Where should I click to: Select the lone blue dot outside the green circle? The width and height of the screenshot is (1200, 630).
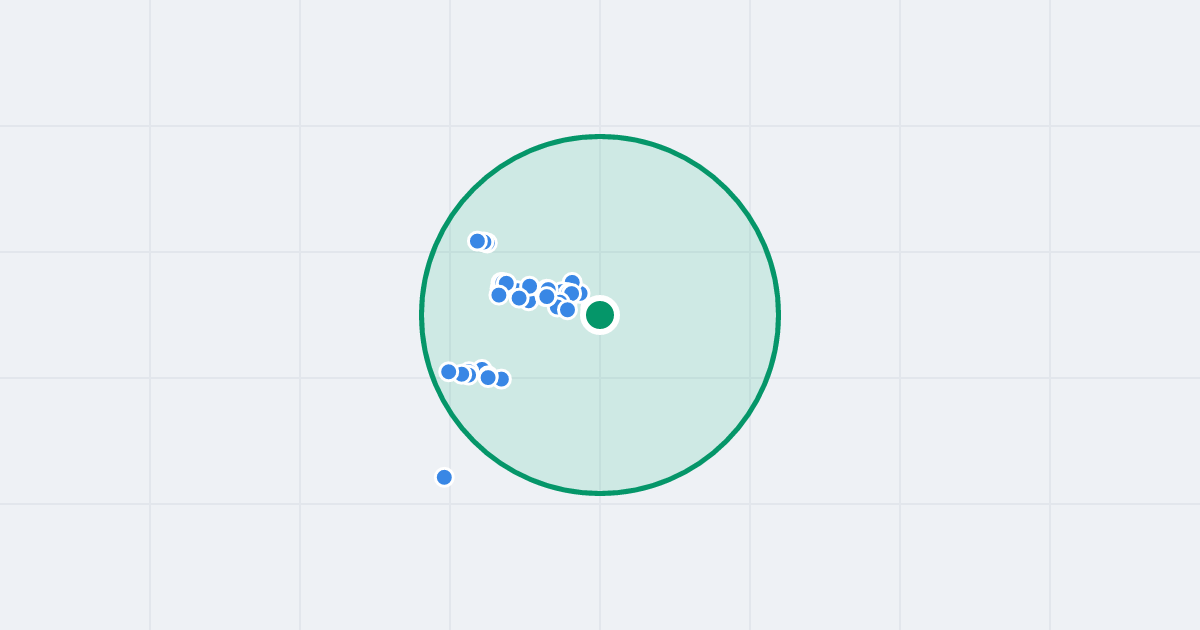click(x=444, y=477)
